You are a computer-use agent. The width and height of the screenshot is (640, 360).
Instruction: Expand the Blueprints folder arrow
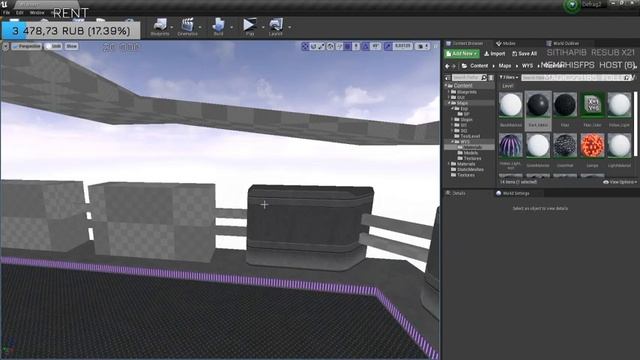pos(449,92)
